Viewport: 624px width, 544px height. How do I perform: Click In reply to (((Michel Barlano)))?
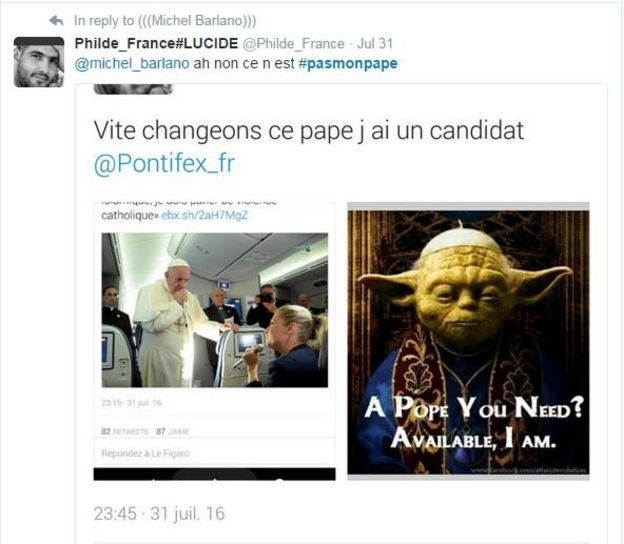point(165,20)
